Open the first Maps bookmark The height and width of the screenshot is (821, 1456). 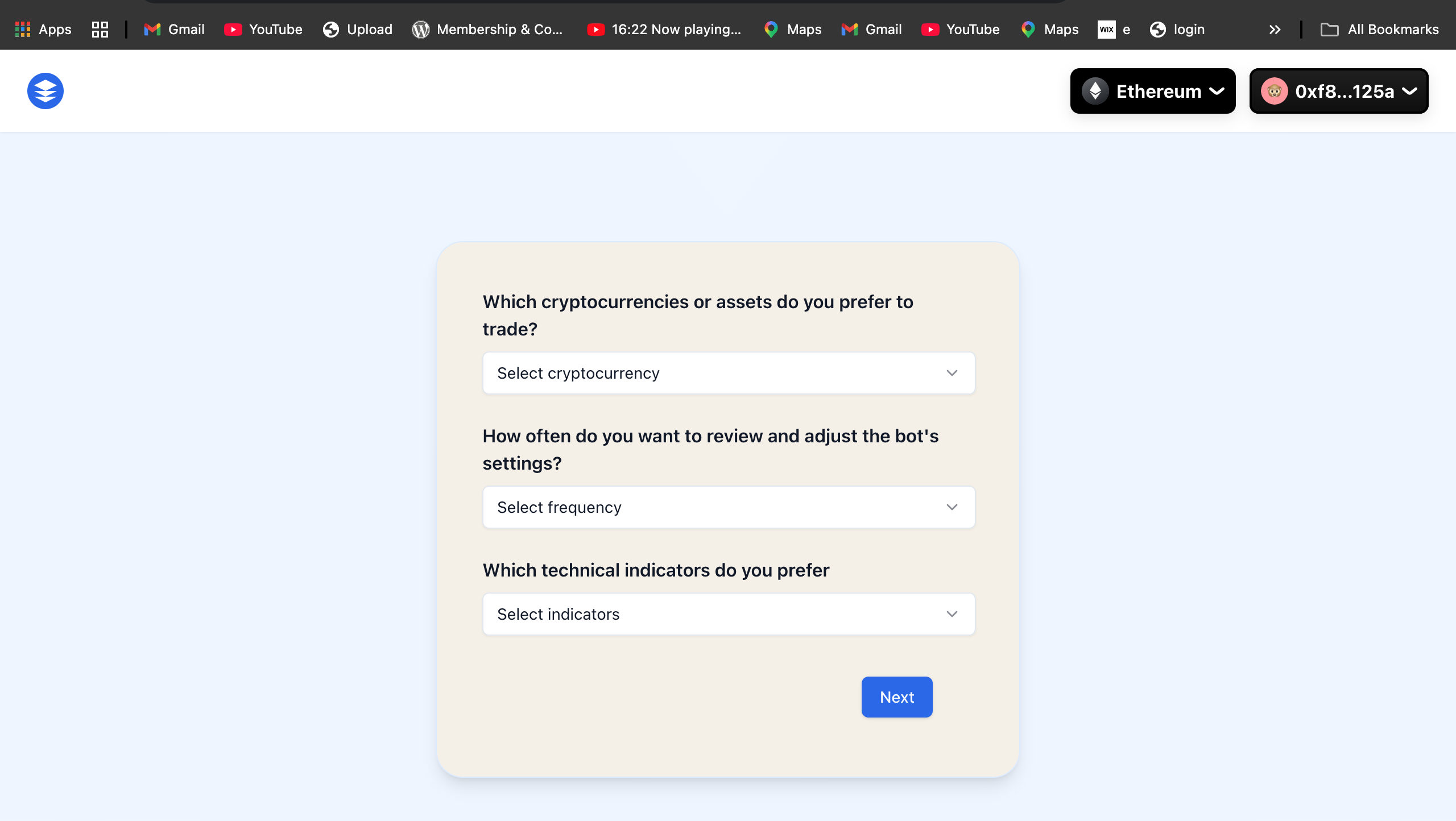tap(793, 30)
